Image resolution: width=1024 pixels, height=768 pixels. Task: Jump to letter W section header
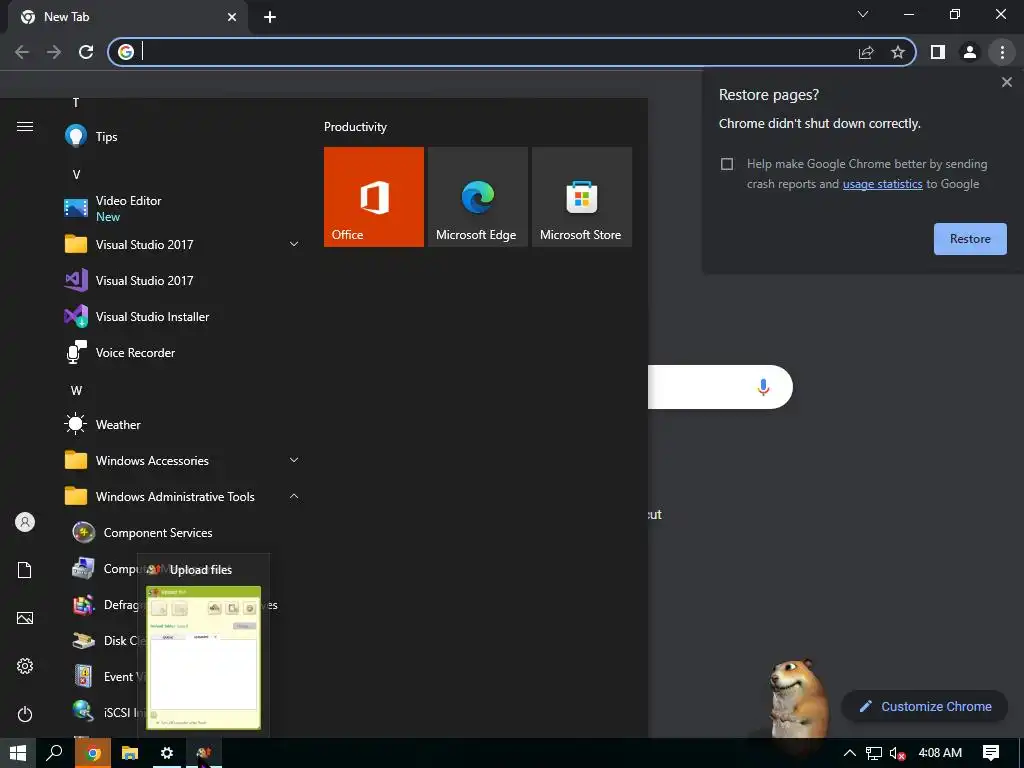(76, 391)
